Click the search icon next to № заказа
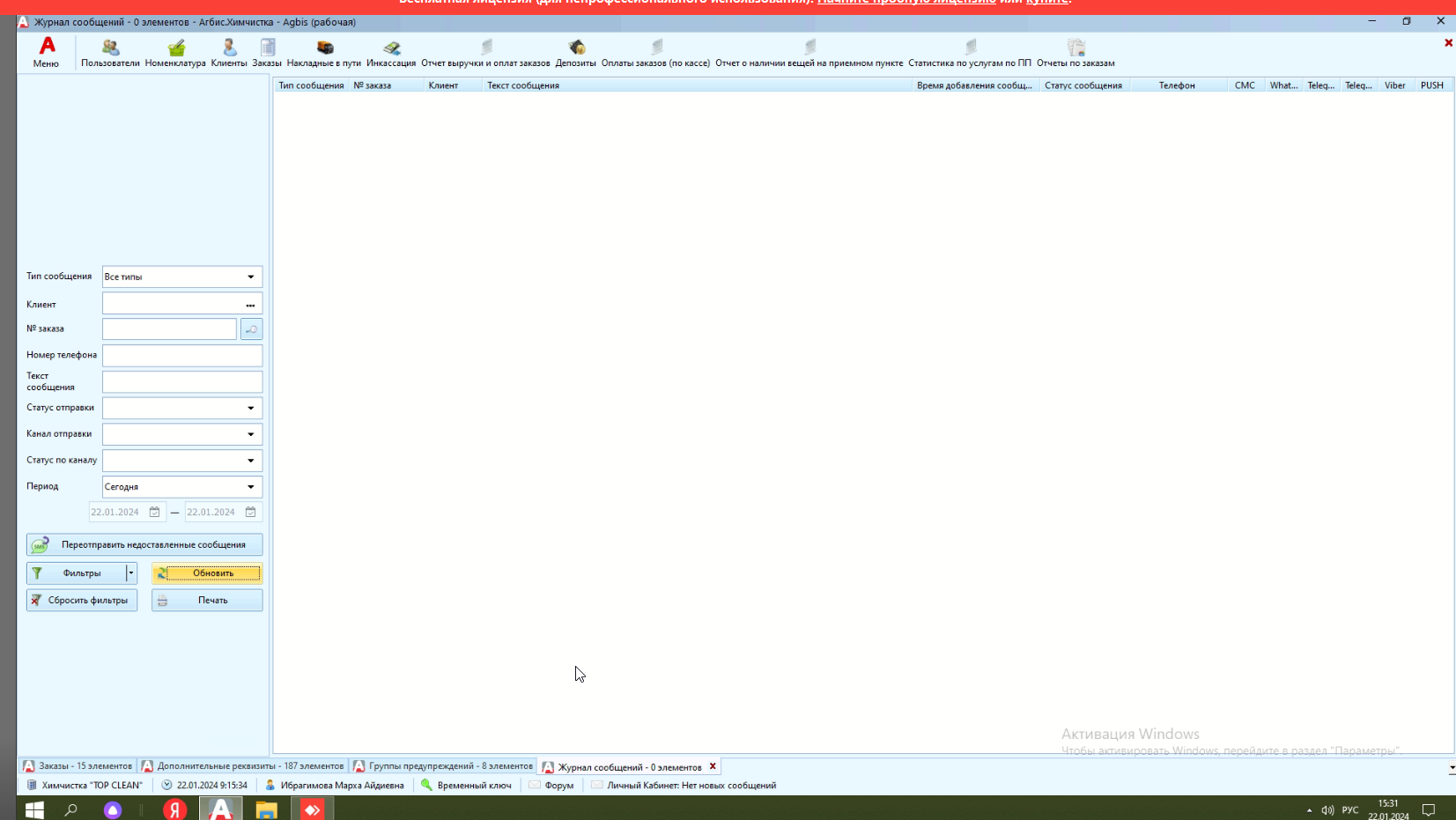The height and width of the screenshot is (820, 1456). [x=251, y=329]
